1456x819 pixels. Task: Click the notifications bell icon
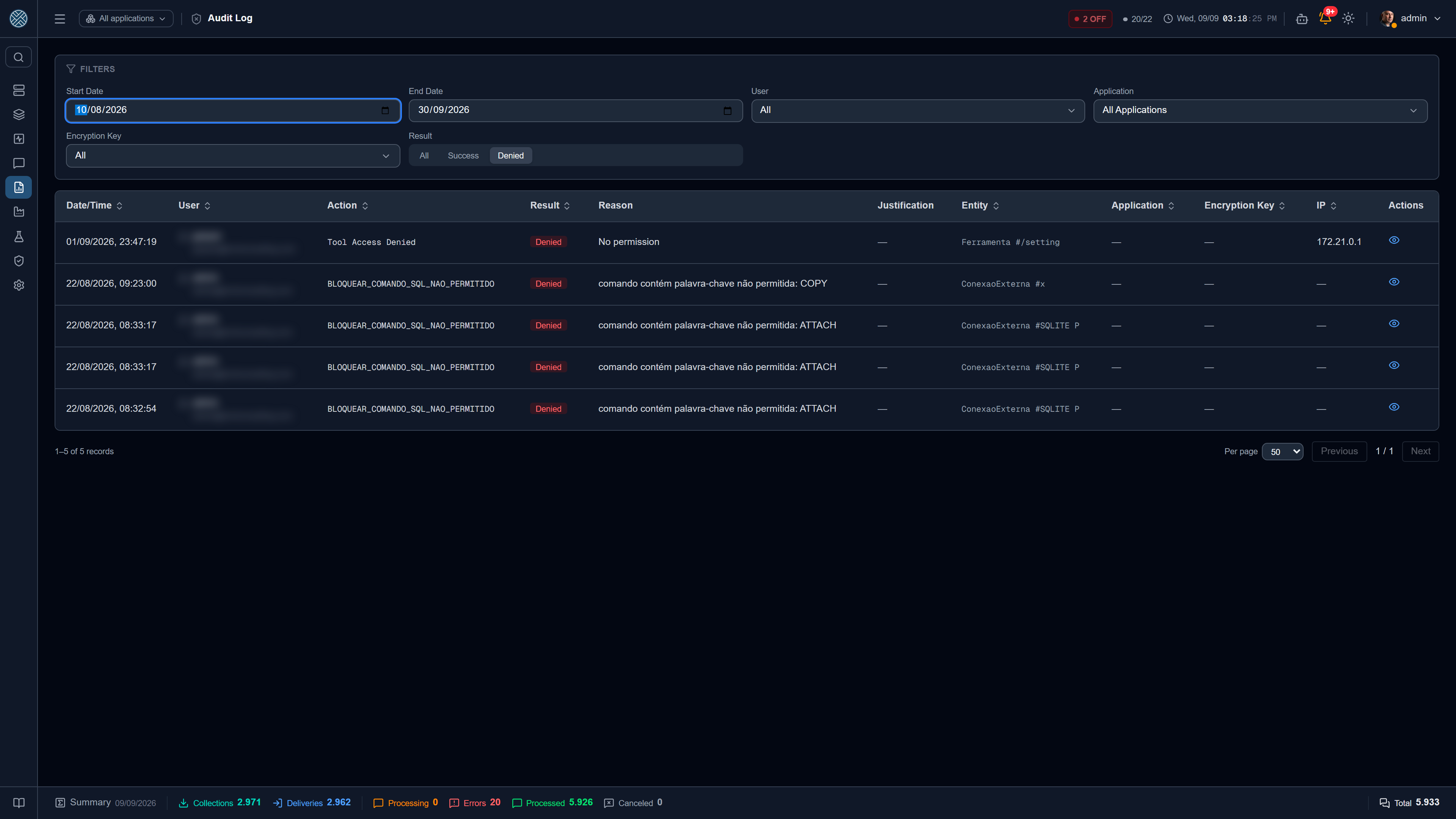1325,18
